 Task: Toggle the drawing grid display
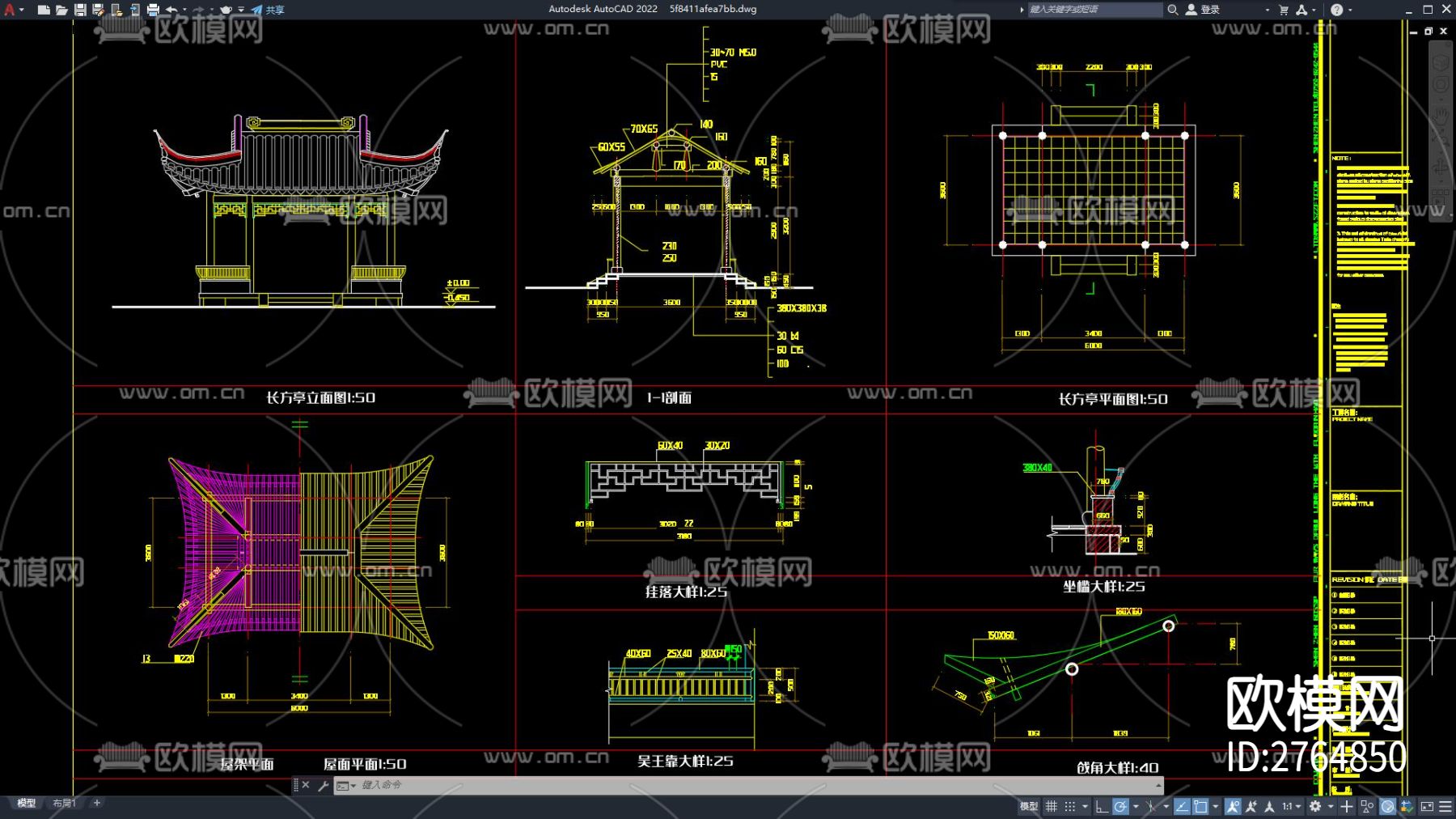pos(1052,806)
